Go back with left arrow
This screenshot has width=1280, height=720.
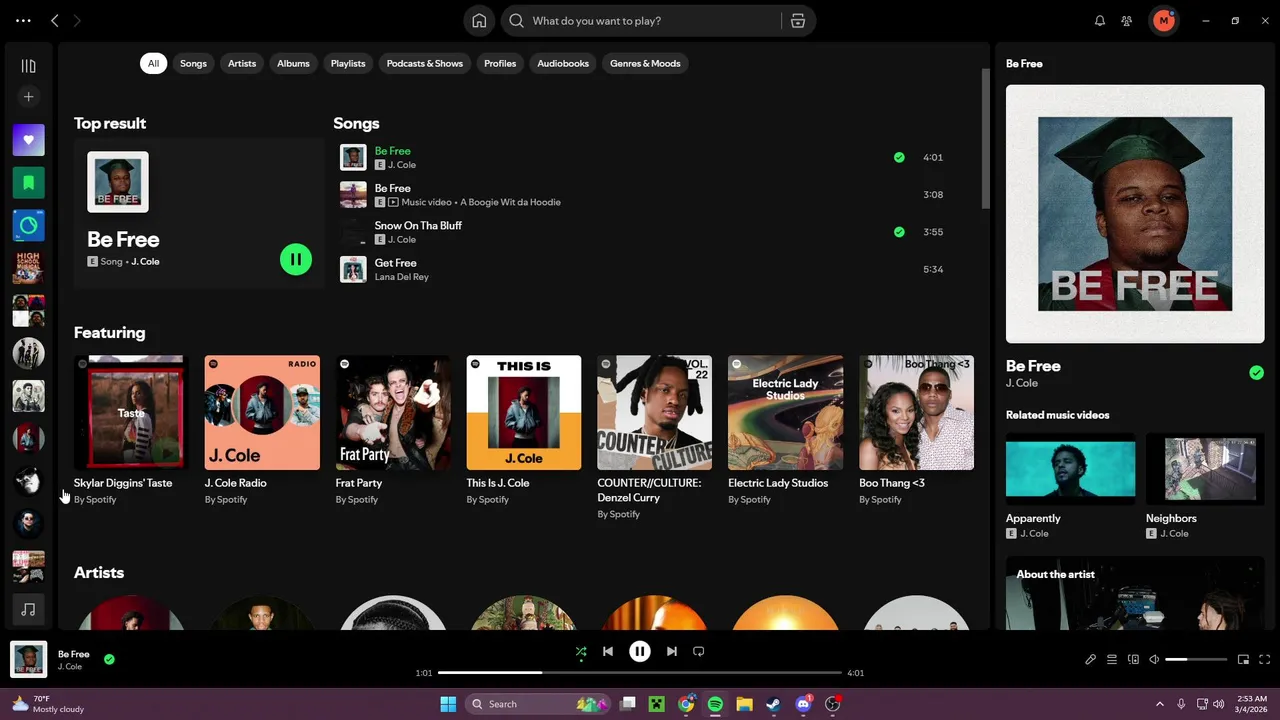tap(55, 21)
